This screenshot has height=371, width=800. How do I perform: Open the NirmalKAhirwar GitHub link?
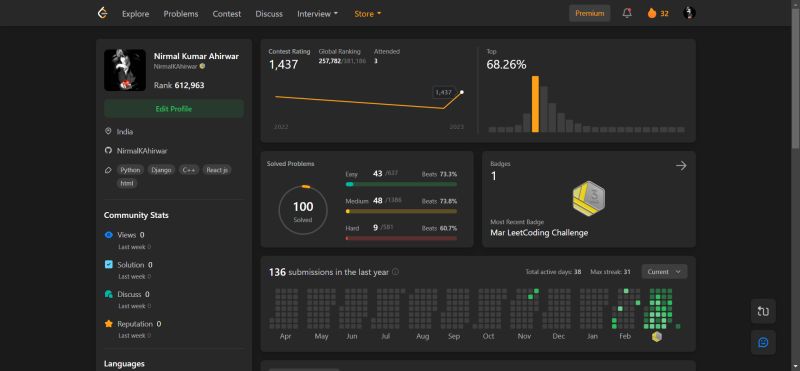(x=142, y=151)
